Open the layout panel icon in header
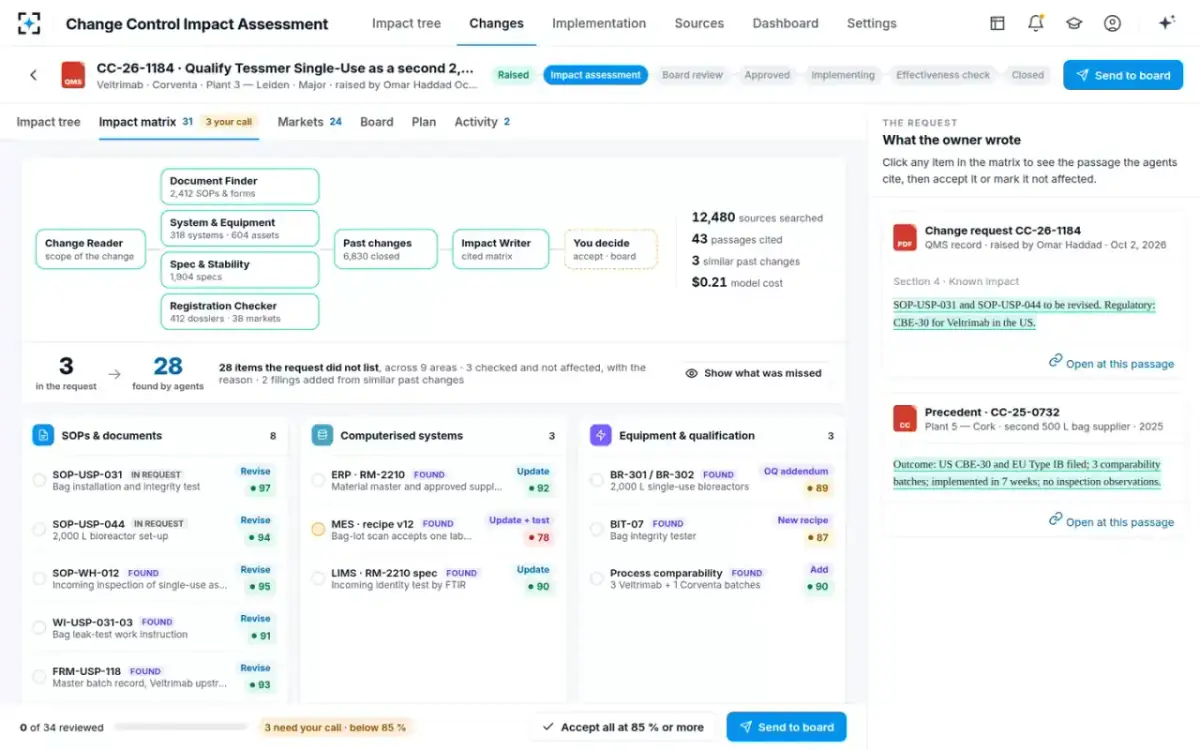Viewport: 1200px width, 750px height. pos(997,23)
